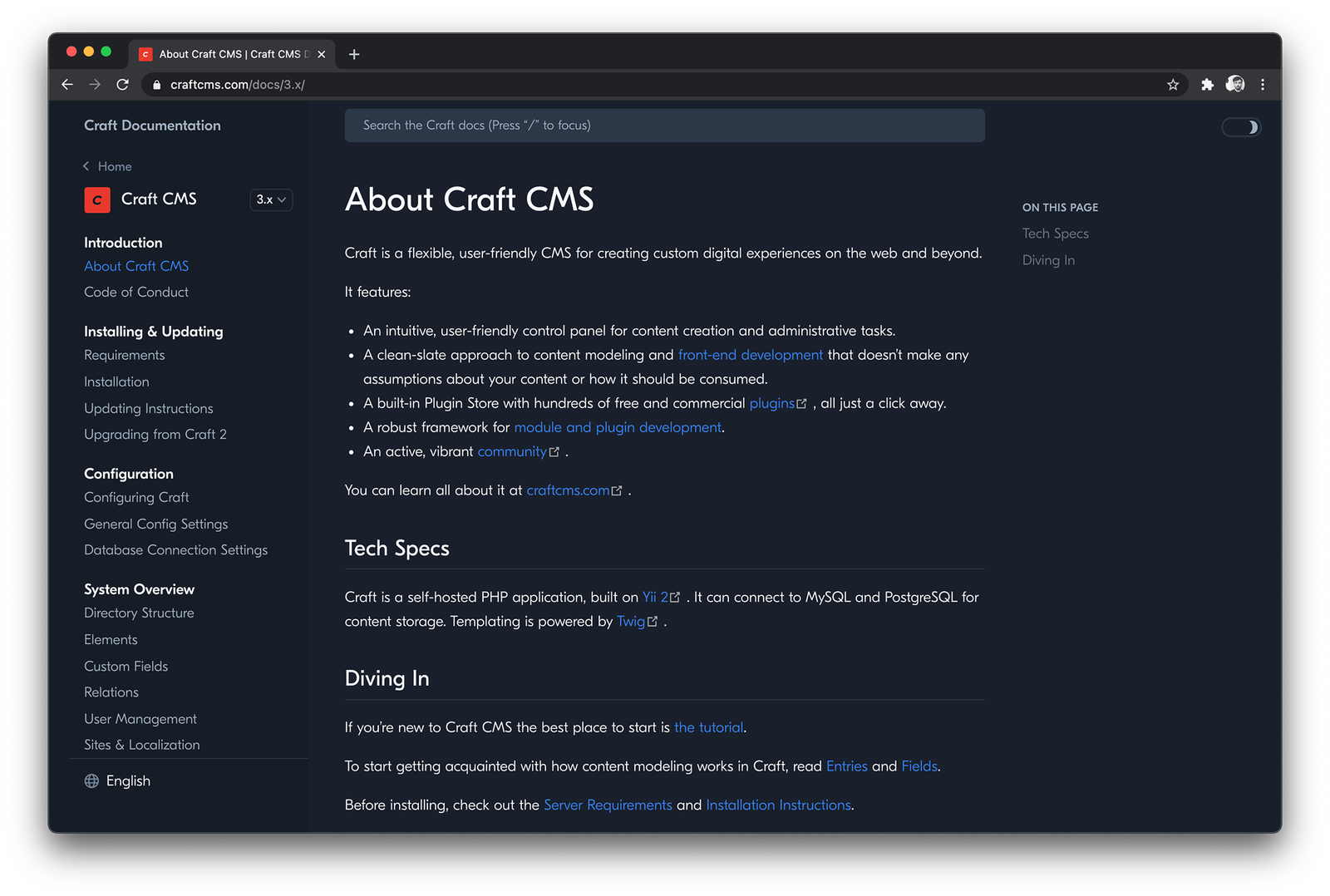
Task: Follow the tutorial link
Action: 708,726
